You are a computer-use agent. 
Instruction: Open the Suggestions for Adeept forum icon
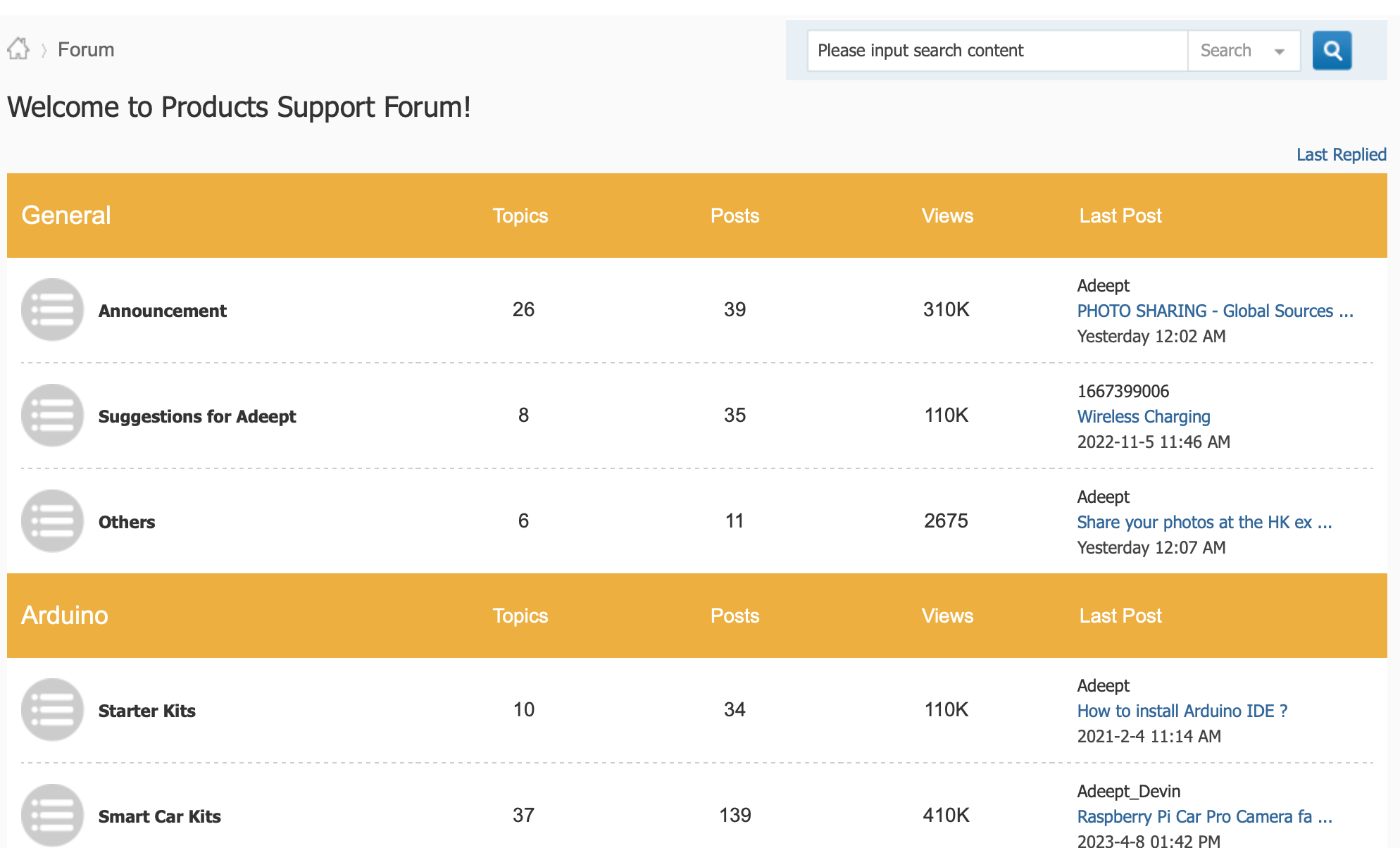(53, 416)
